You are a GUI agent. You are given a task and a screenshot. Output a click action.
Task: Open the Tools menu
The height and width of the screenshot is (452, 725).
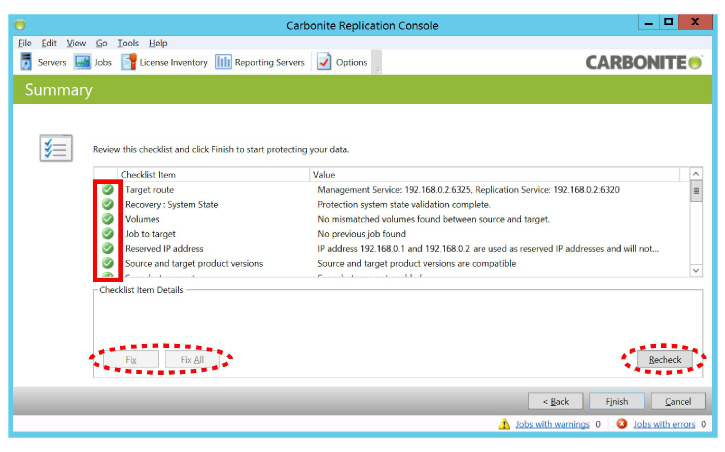(x=128, y=43)
